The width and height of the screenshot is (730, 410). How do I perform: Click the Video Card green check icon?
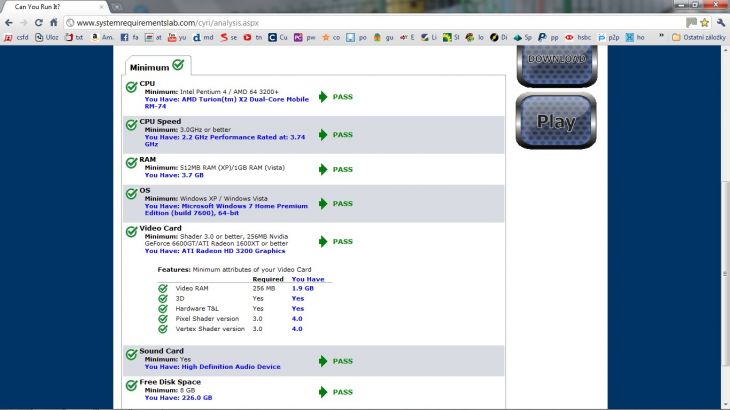tap(131, 232)
